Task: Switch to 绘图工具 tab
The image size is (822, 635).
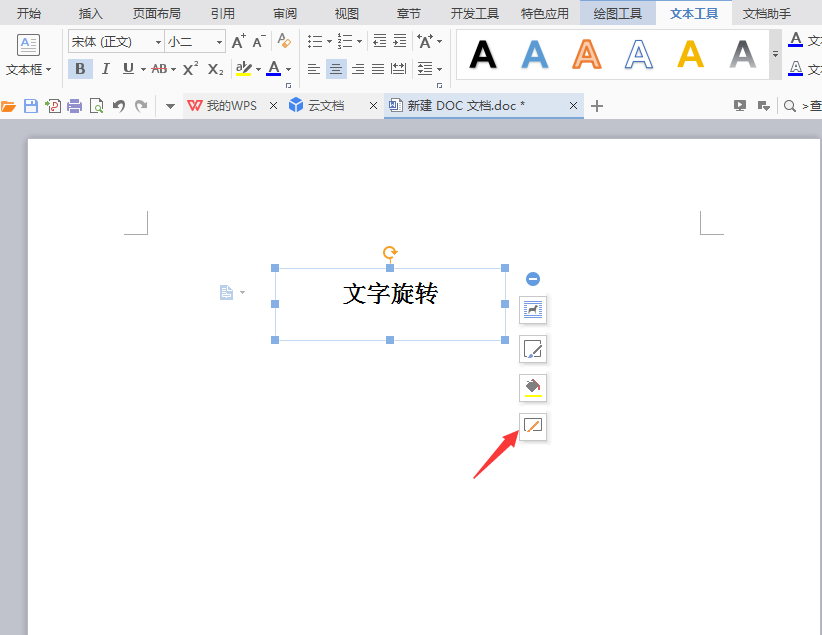Action: click(618, 13)
